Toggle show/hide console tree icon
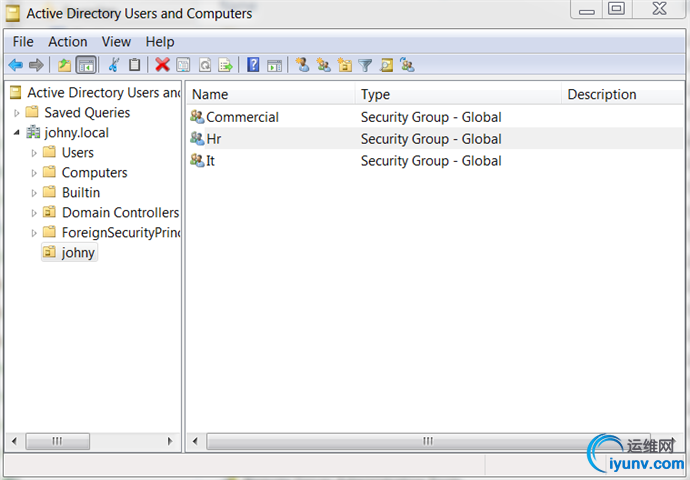The image size is (690, 480). [x=86, y=66]
